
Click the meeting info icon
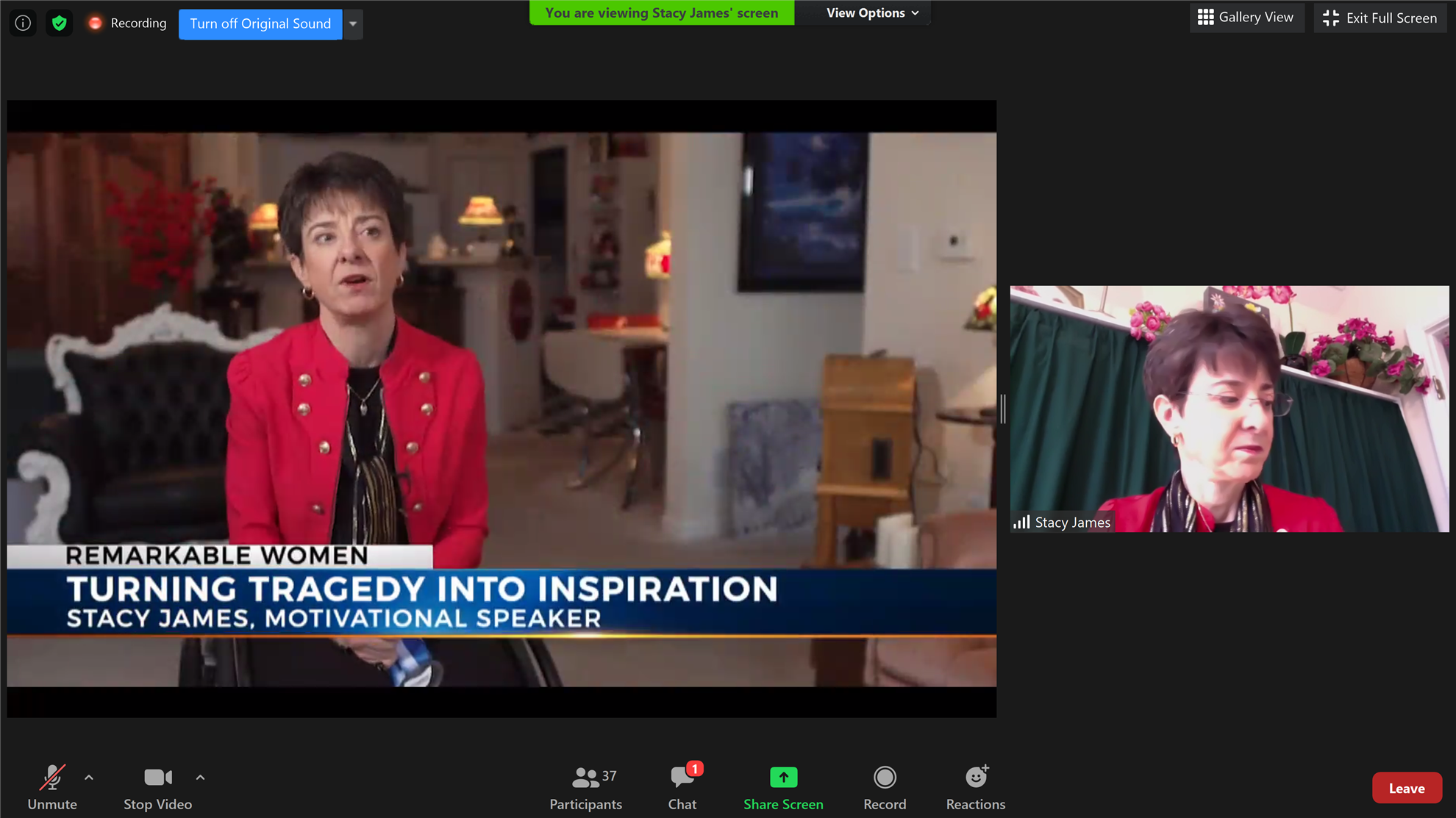pyautogui.click(x=23, y=24)
